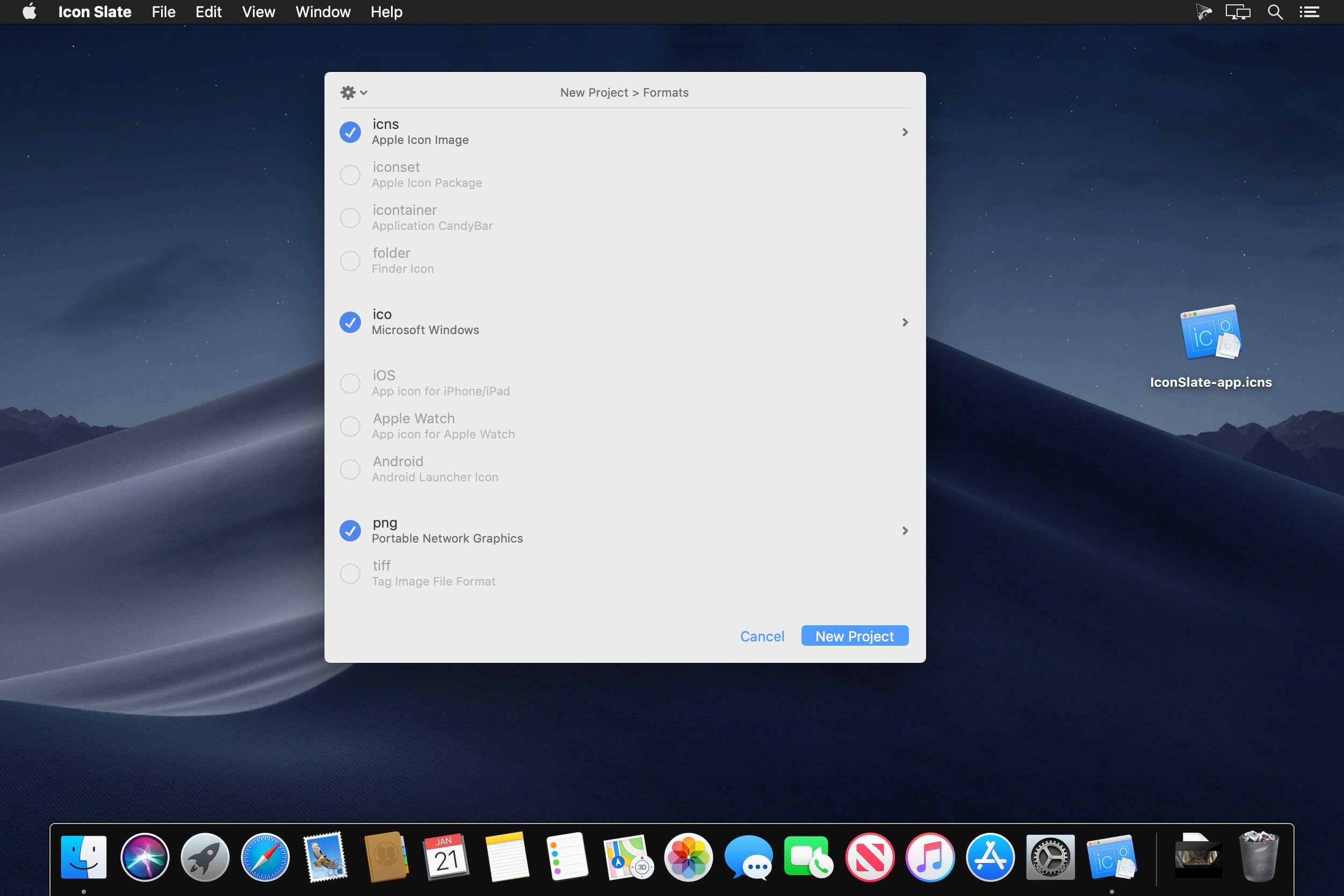This screenshot has height=896, width=1344.
Task: Open System Preferences from the Dock
Action: point(1050,857)
